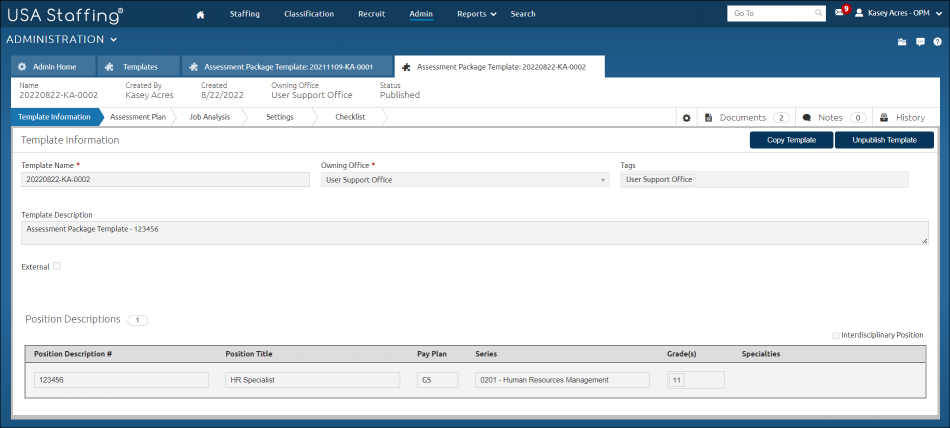Image resolution: width=950 pixels, height=428 pixels.
Task: Switch to the Templates tab
Action: [x=139, y=67]
